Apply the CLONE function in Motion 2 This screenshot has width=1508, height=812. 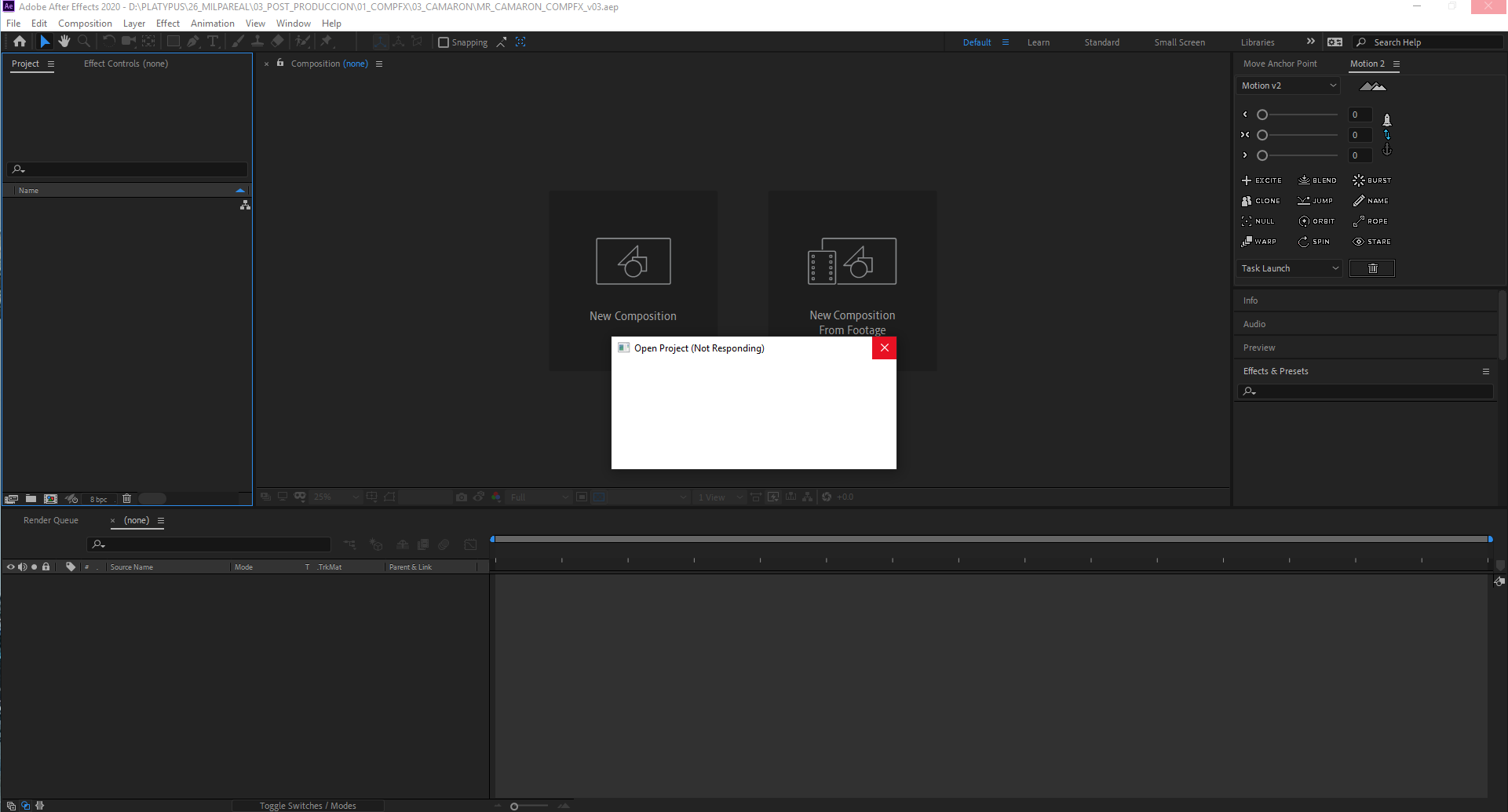[x=1261, y=200]
